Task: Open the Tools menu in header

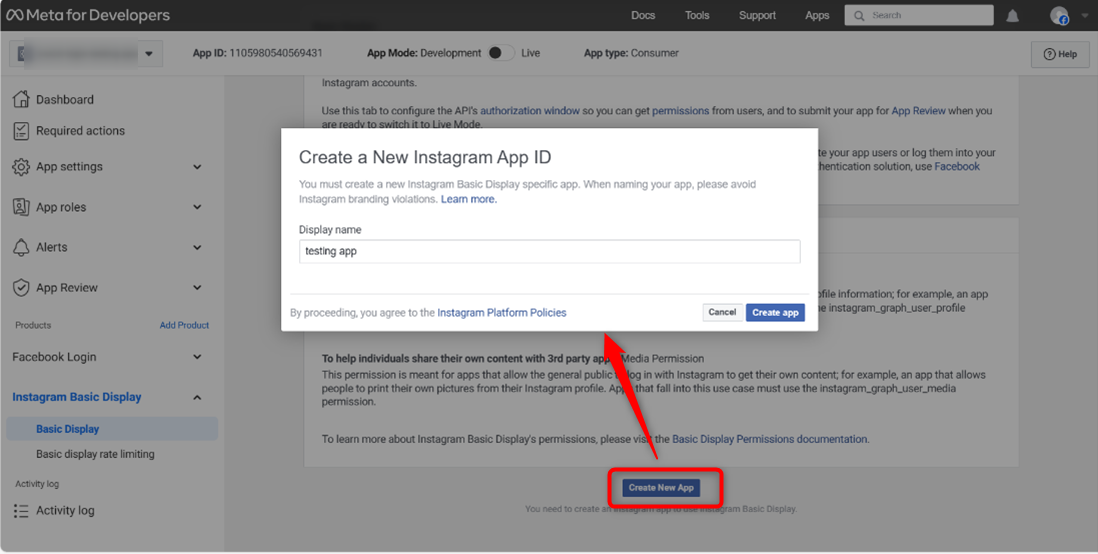Action: [x=697, y=15]
